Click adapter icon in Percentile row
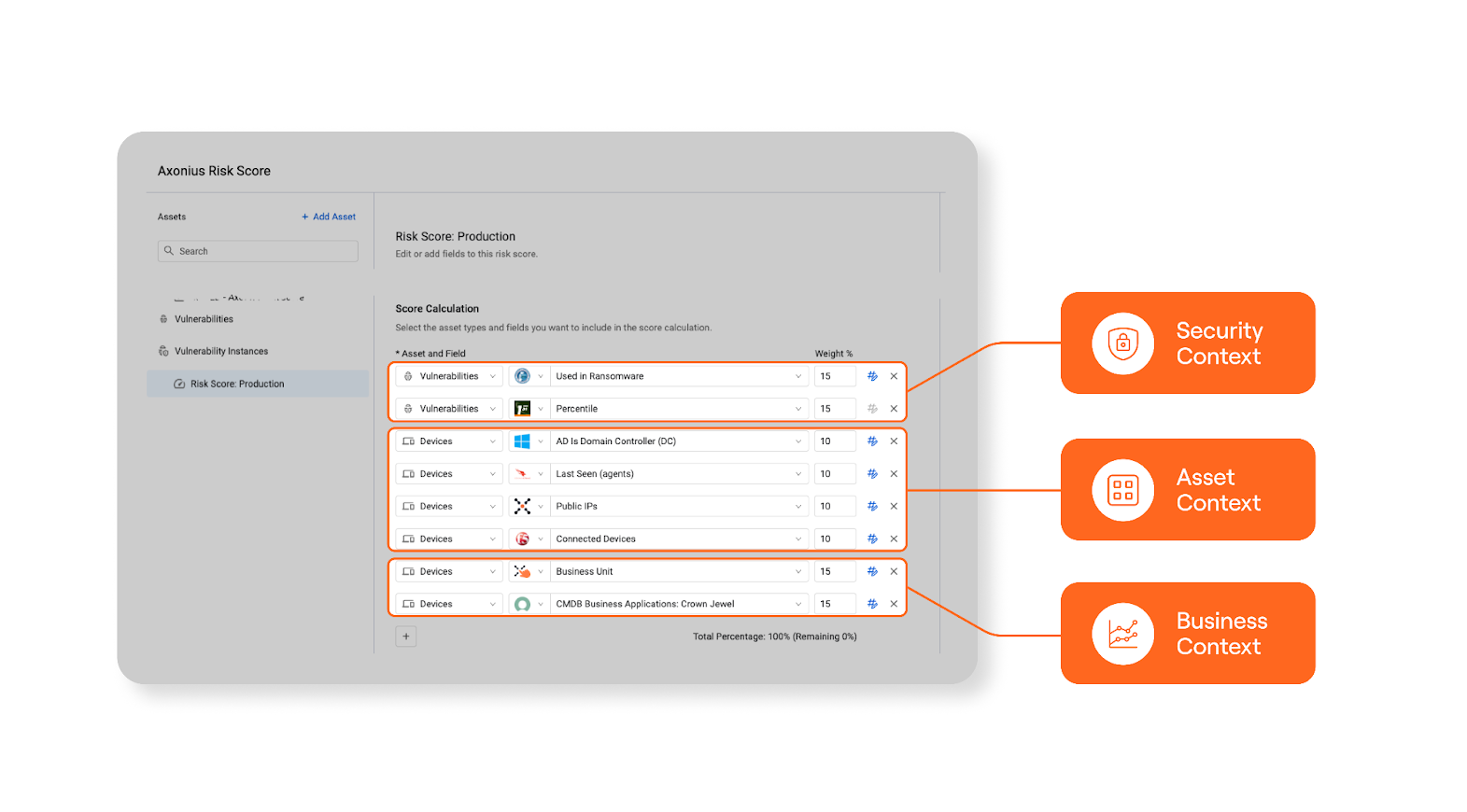 point(522,409)
